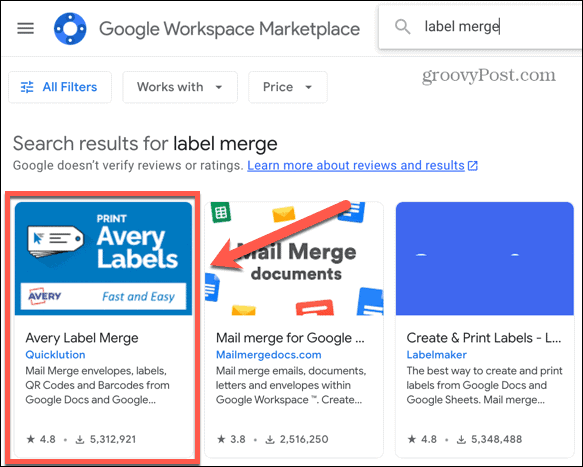Image resolution: width=583 pixels, height=467 pixels.
Task: Click the star rating 4.8 on Avery Label Merge
Action: [x=41, y=439]
